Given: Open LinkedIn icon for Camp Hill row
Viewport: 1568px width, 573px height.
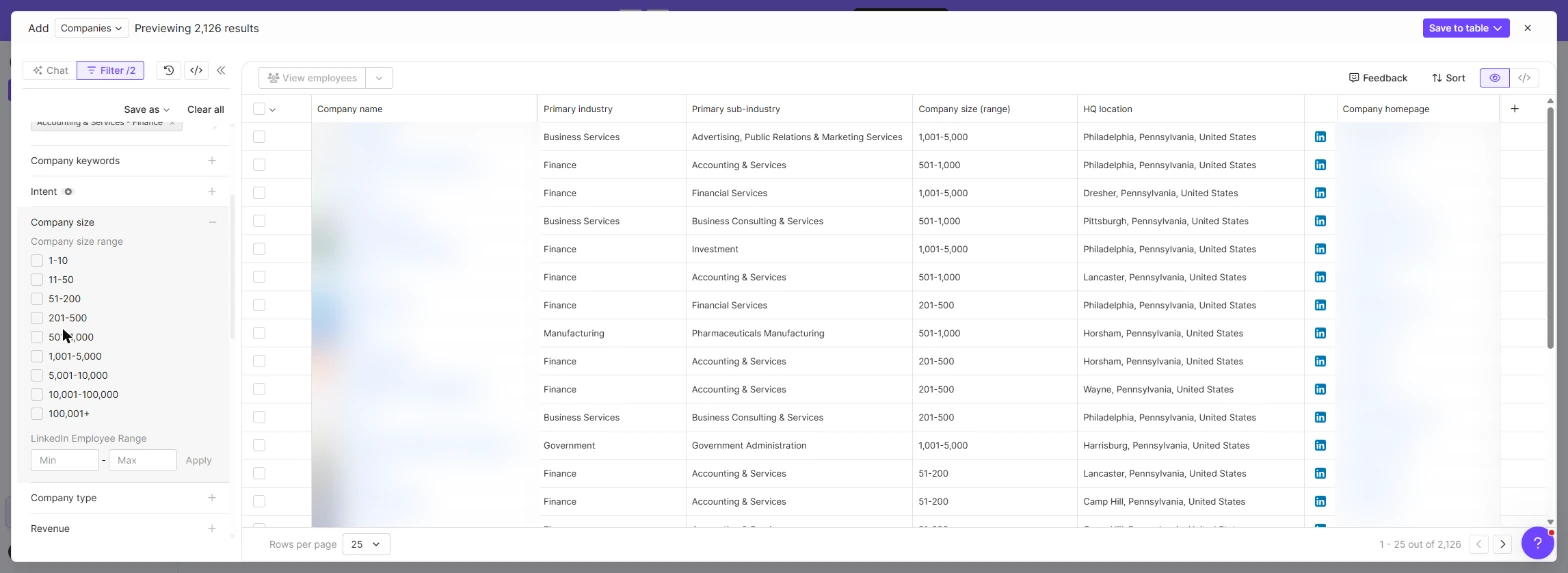Looking at the screenshot, I should pos(1320,501).
